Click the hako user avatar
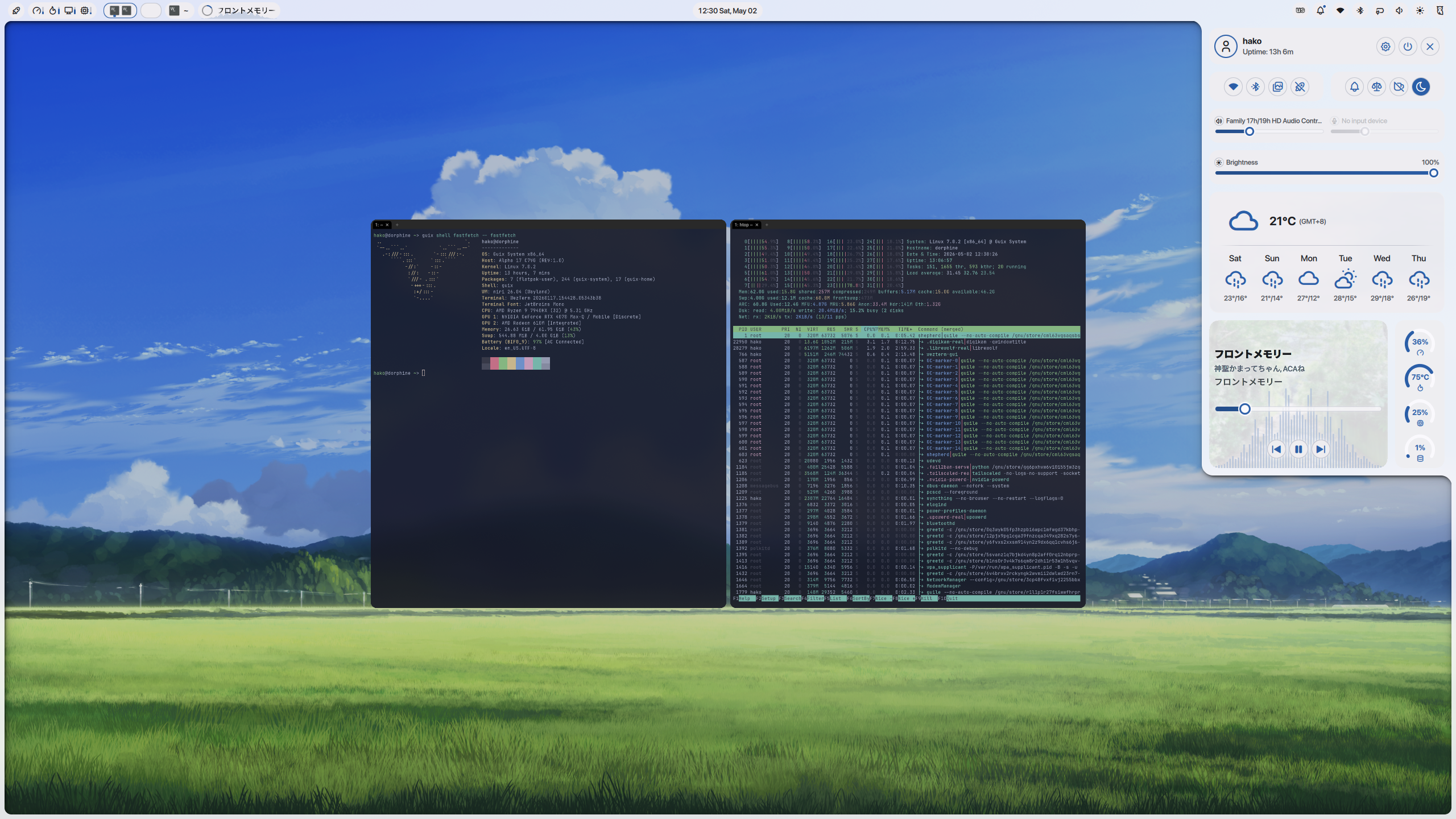This screenshot has width=1456, height=819. coord(1226,46)
